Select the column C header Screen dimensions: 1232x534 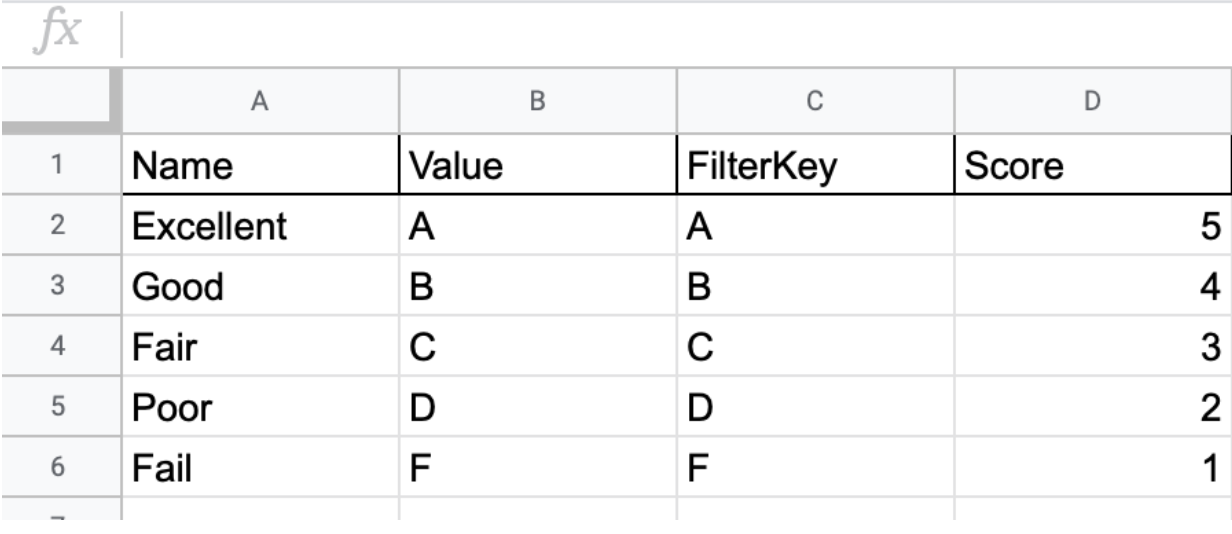[814, 100]
